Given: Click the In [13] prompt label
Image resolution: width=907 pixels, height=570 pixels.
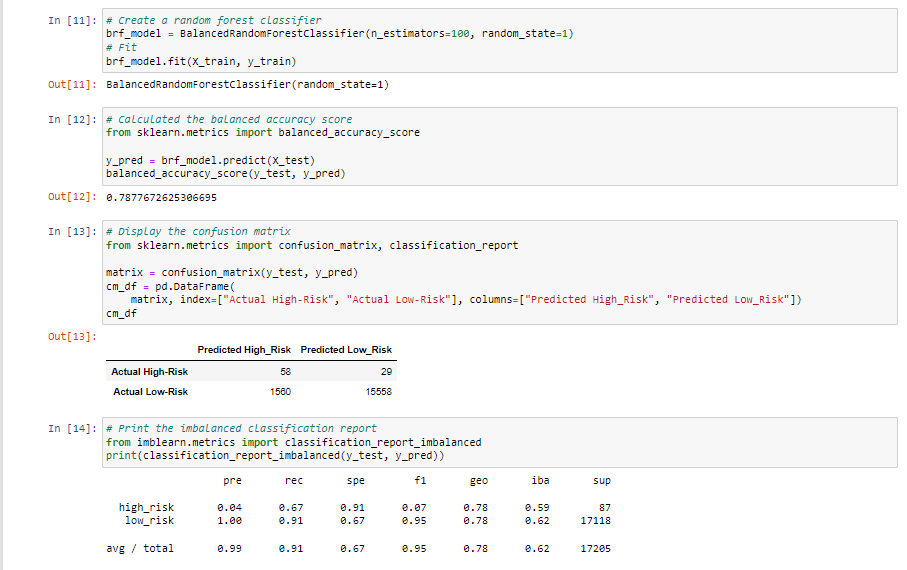Looking at the screenshot, I should [x=72, y=231].
